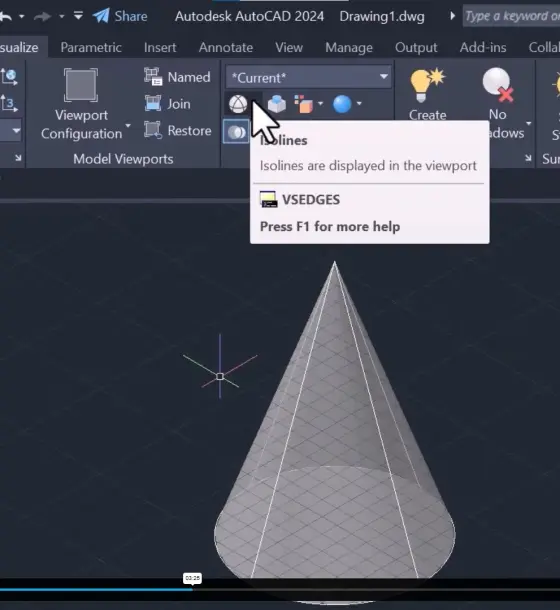Focus the Type a keyword search field

tap(511, 16)
